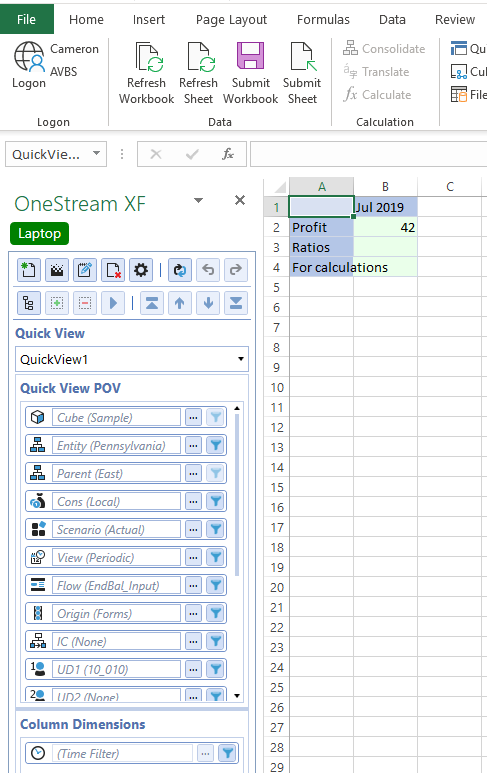This screenshot has height=773, width=487.
Task: Select the For calculations cell
Action: click(x=321, y=267)
